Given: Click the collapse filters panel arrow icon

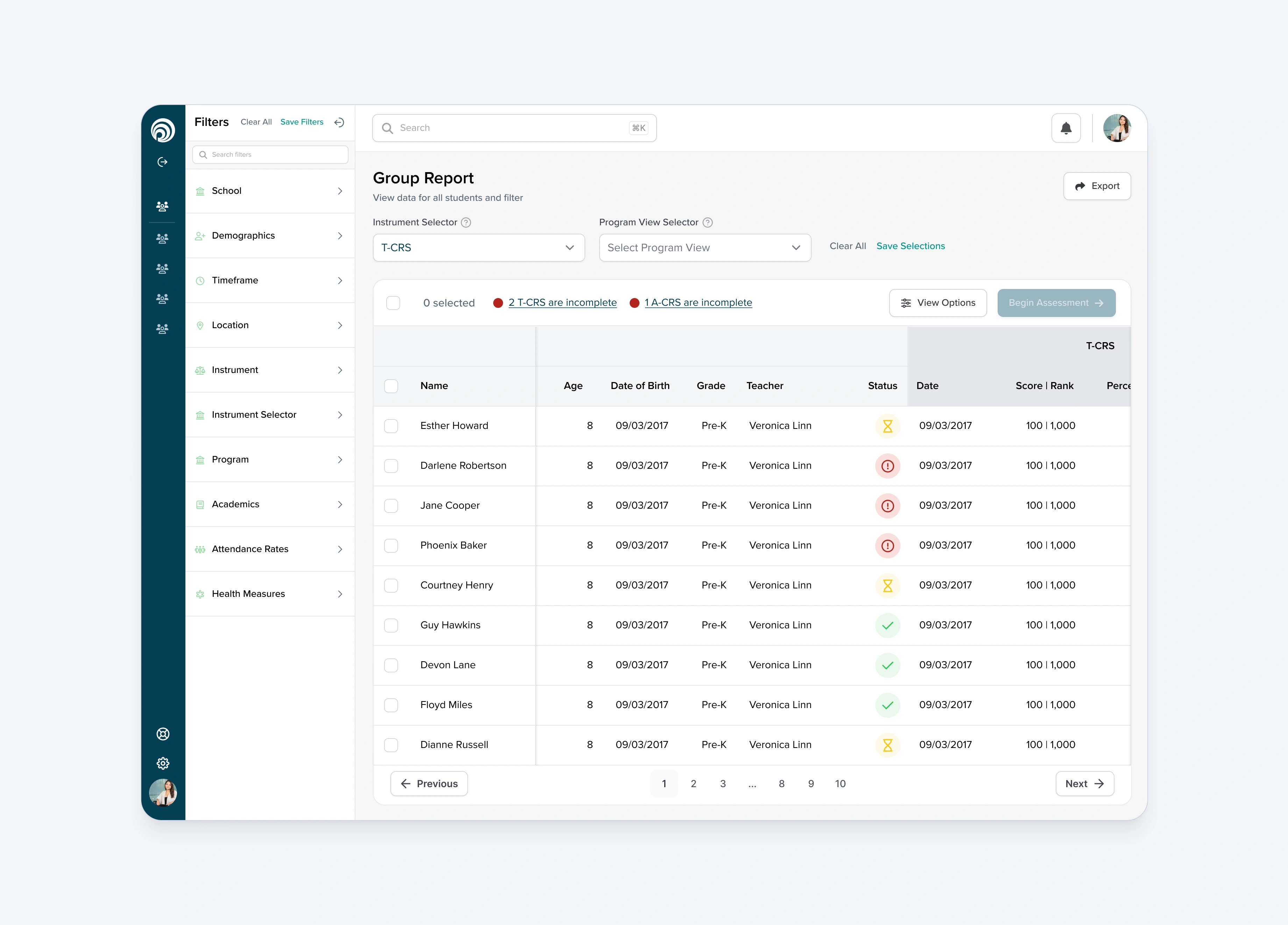Looking at the screenshot, I should [x=339, y=122].
